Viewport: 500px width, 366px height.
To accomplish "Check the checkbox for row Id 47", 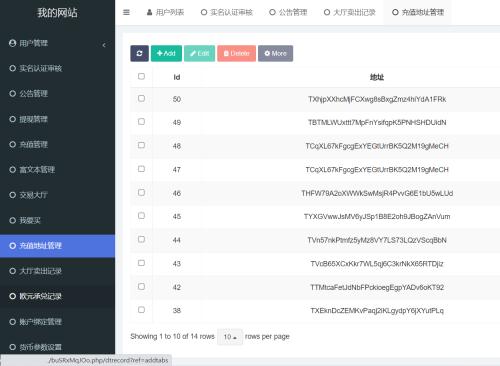I will pos(141,169).
